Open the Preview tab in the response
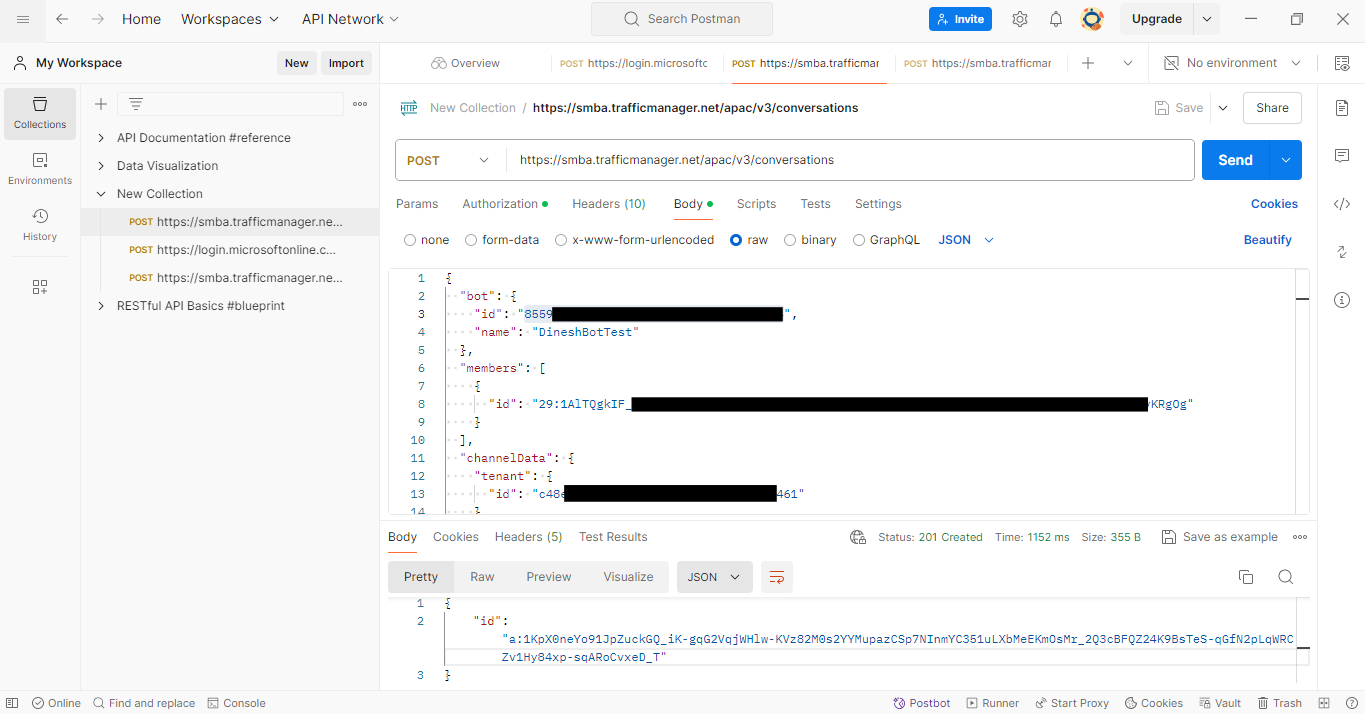 (x=548, y=577)
